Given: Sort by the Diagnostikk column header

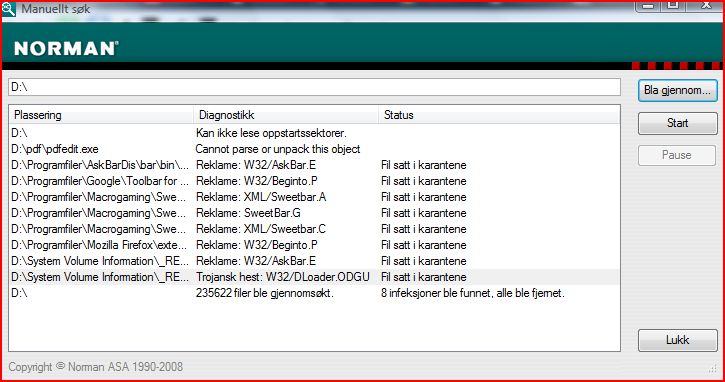Looking at the screenshot, I should pos(286,115).
